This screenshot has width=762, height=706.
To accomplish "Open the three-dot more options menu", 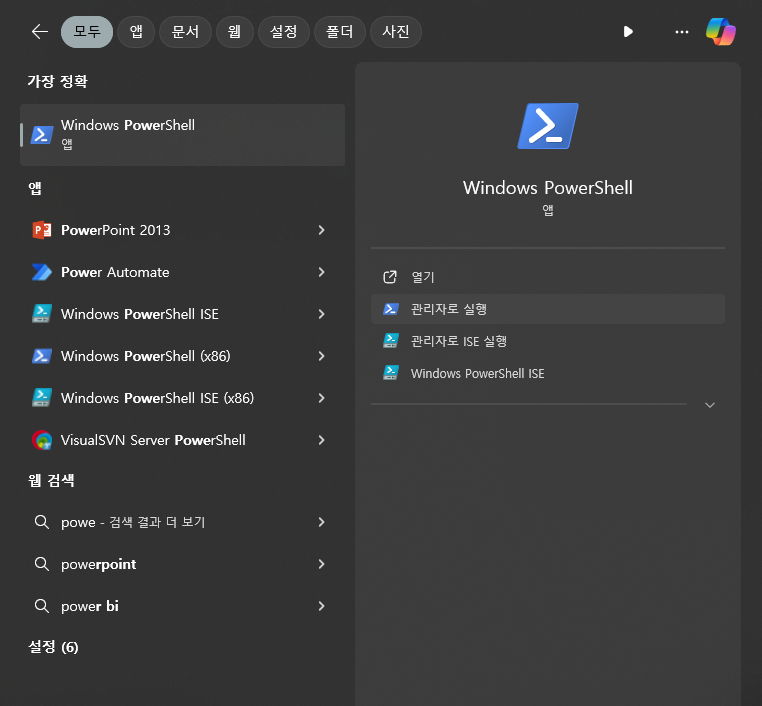I will point(682,32).
